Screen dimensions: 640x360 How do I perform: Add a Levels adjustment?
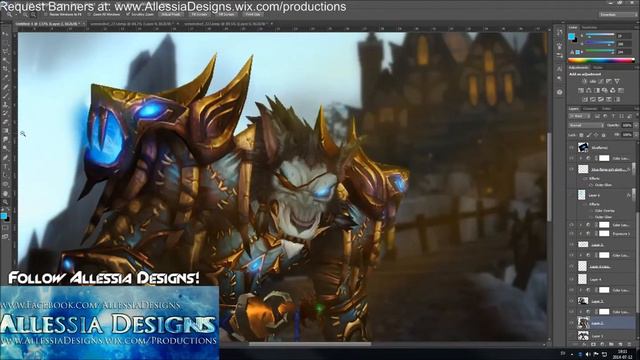[x=593, y=82]
